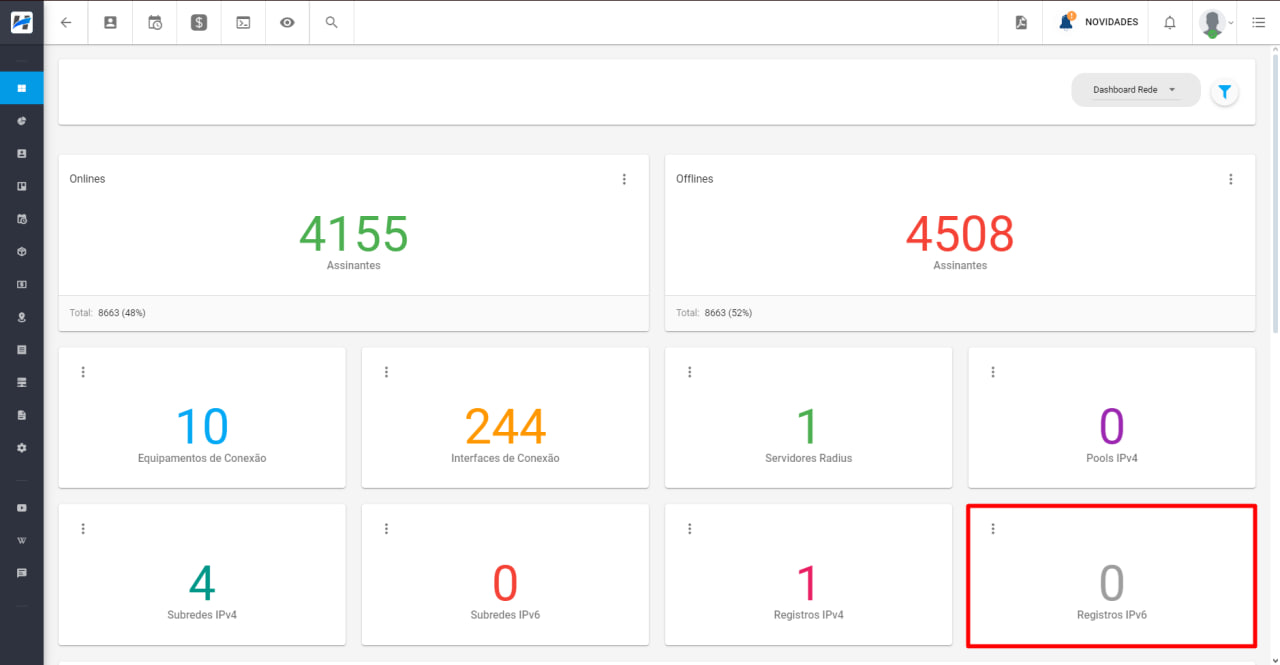This screenshot has width=1280, height=665.
Task: Click the dollar sign financial icon
Action: (199, 22)
